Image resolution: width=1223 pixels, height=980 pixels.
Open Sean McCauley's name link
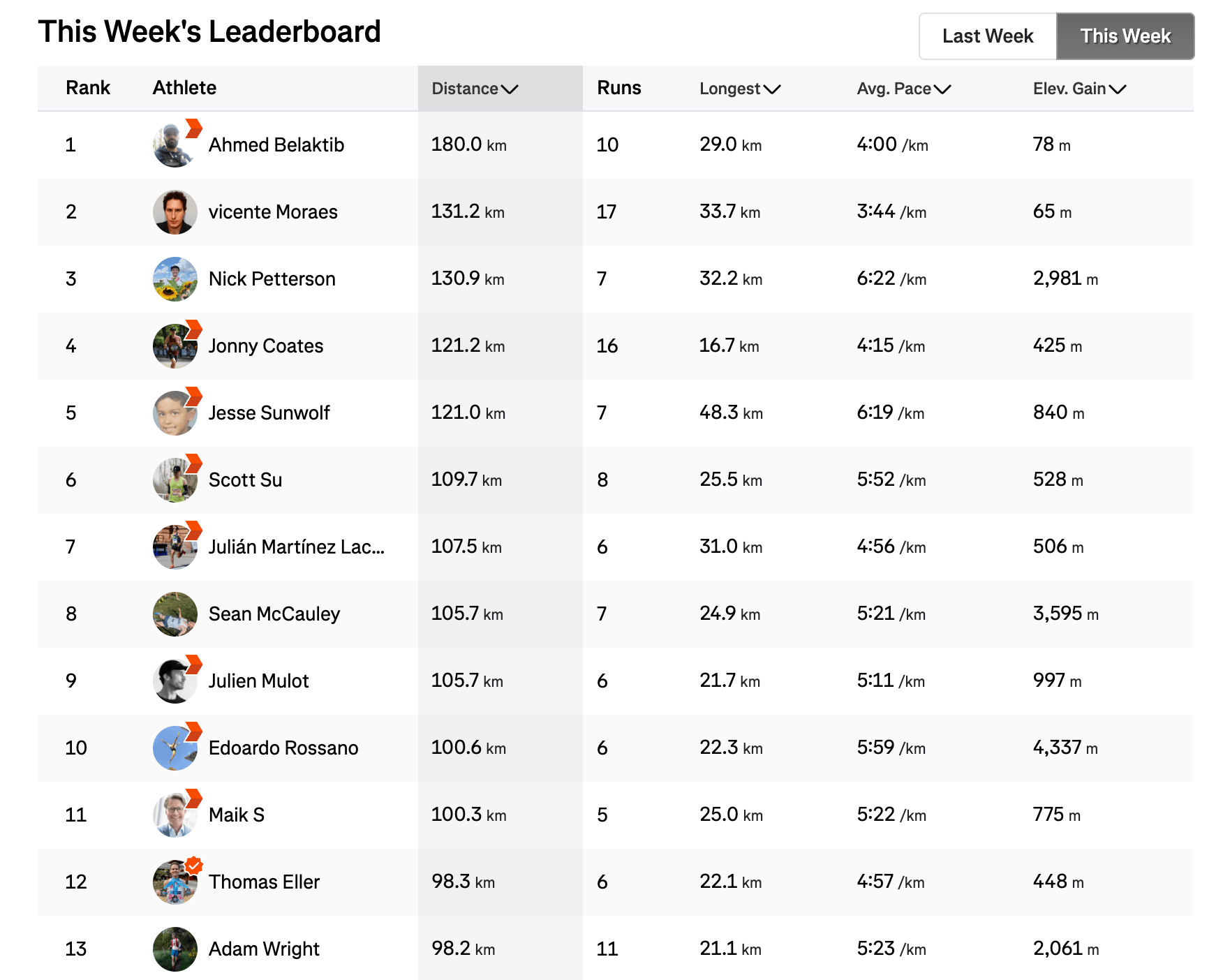(x=274, y=614)
